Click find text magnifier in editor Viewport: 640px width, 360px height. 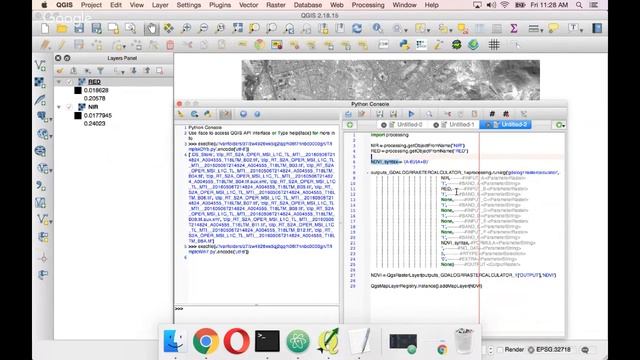[x=429, y=114]
